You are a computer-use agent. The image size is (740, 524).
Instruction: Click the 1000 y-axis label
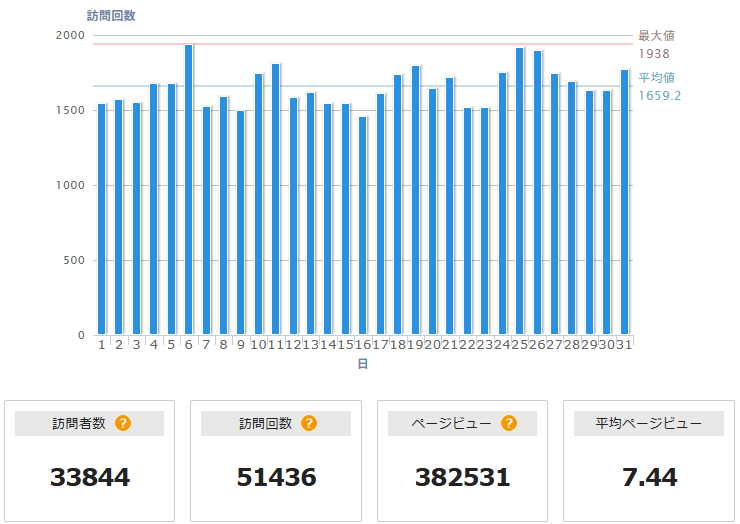pyautogui.click(x=70, y=185)
